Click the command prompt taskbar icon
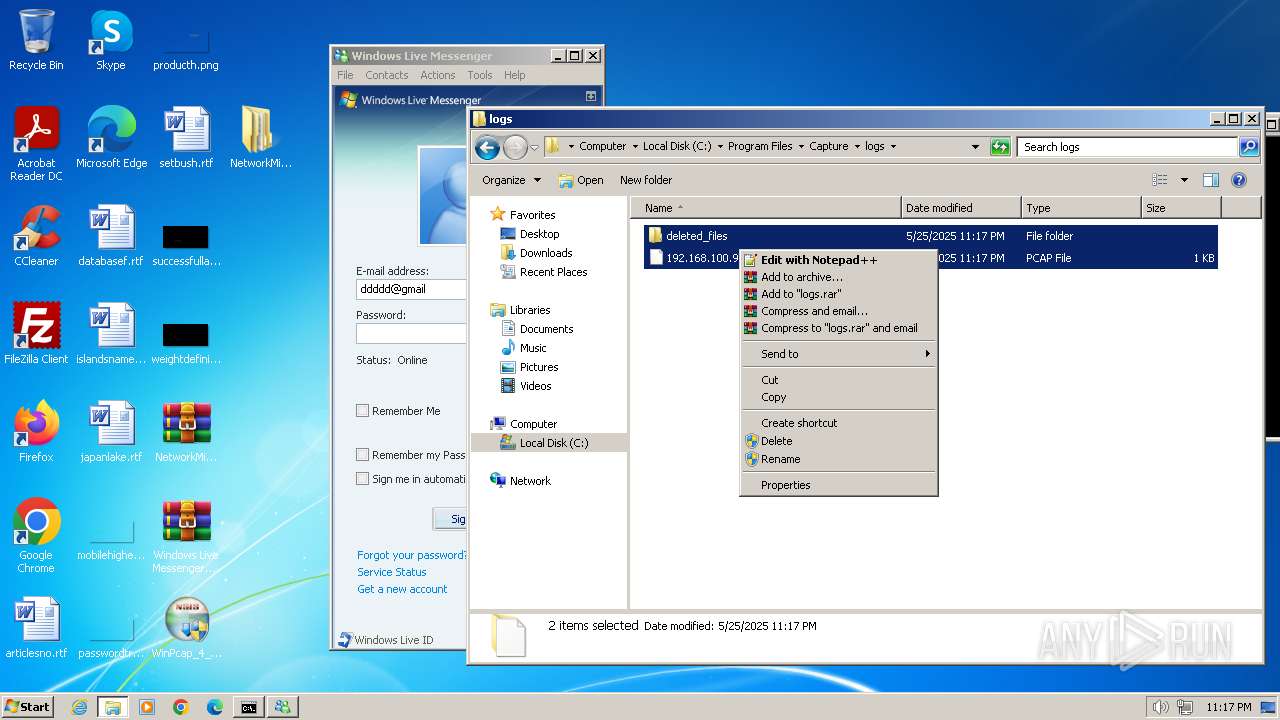1280x720 pixels. click(248, 707)
